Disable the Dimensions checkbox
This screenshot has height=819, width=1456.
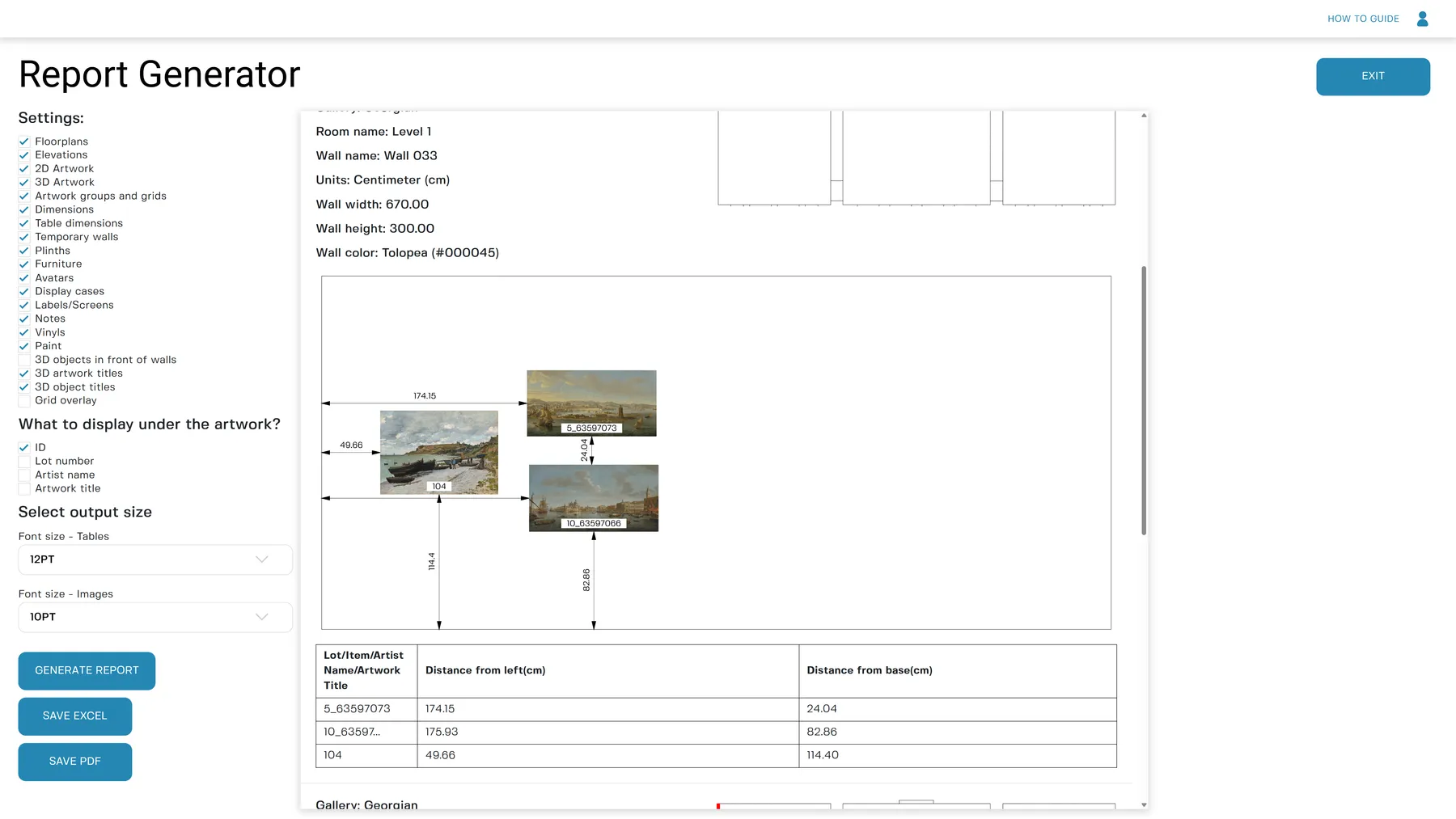pyautogui.click(x=24, y=209)
